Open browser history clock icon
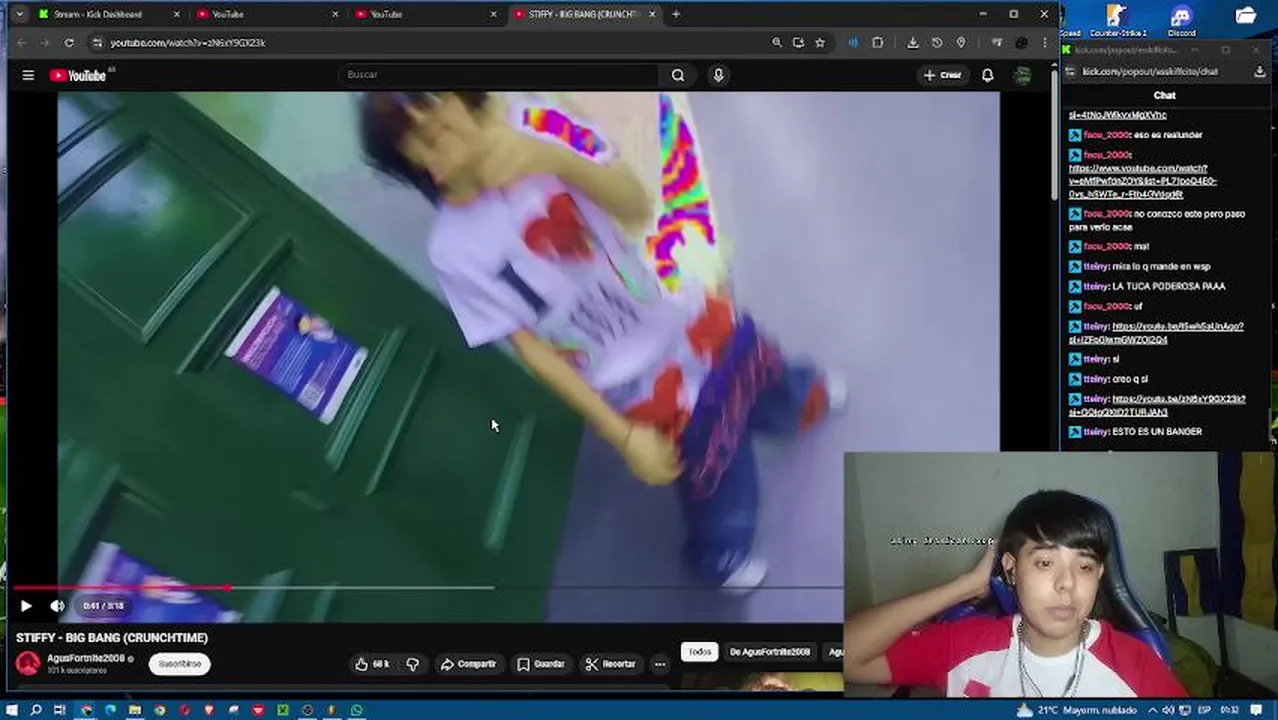The width and height of the screenshot is (1278, 720). click(937, 43)
